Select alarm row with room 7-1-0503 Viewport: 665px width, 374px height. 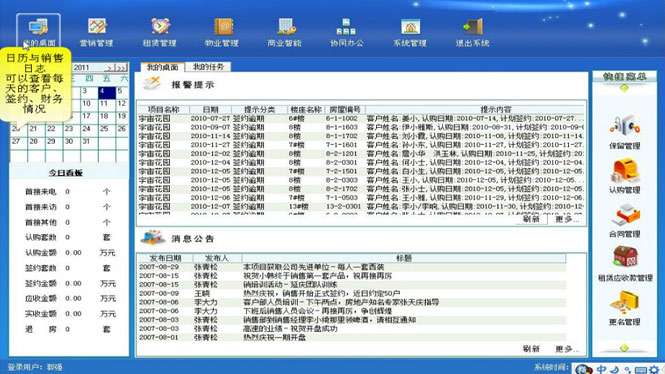click(361, 198)
